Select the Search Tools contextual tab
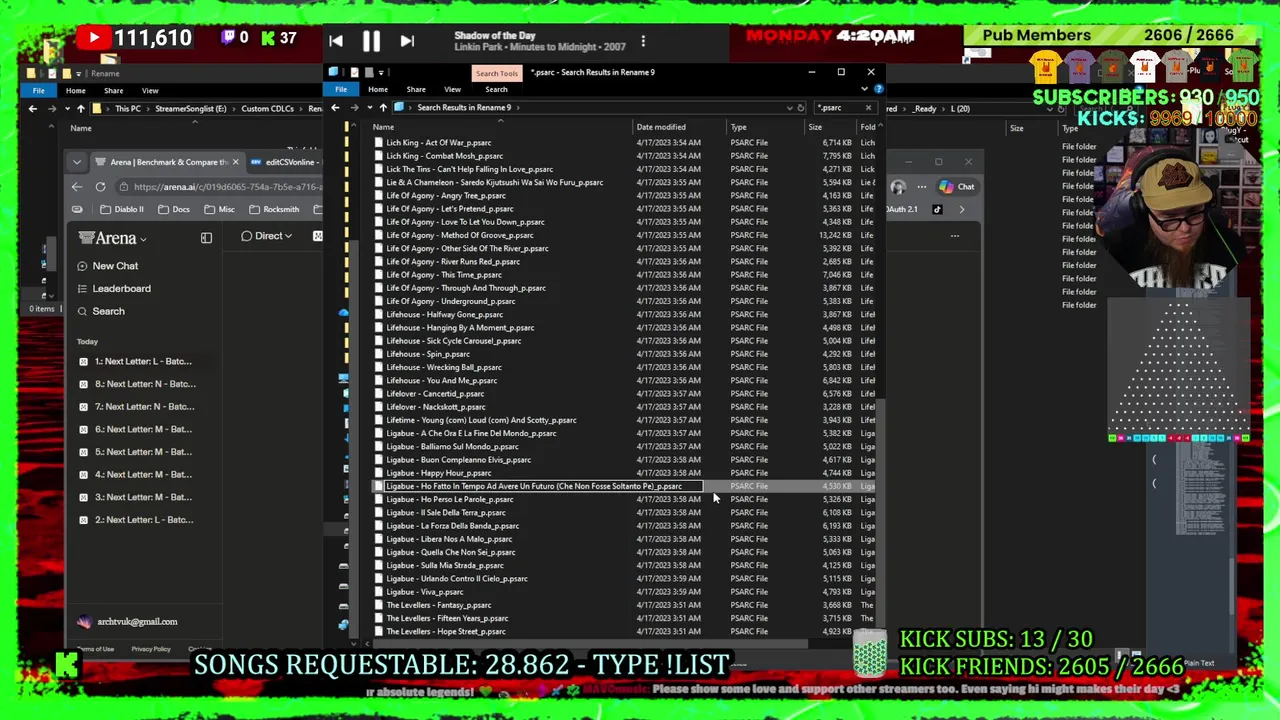Viewport: 1280px width, 720px height. click(x=497, y=73)
